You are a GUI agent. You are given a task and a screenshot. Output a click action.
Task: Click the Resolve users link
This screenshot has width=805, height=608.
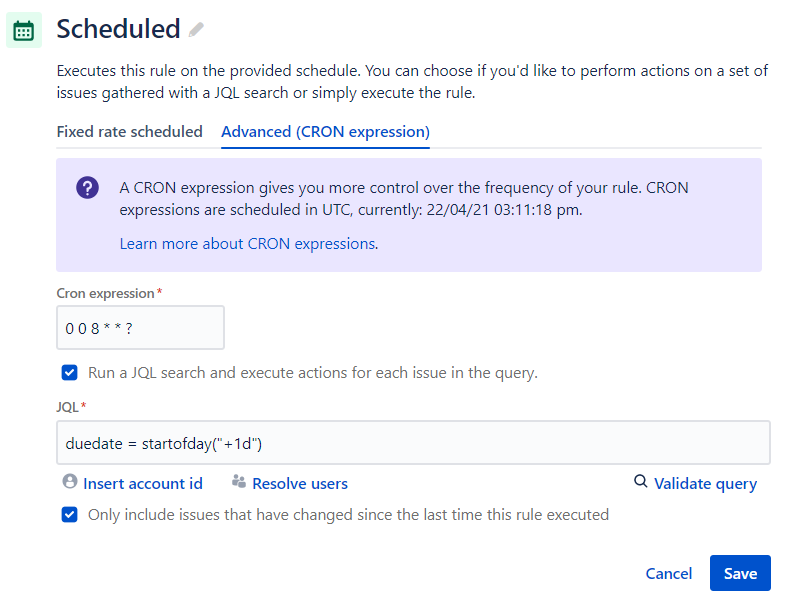[x=300, y=484]
